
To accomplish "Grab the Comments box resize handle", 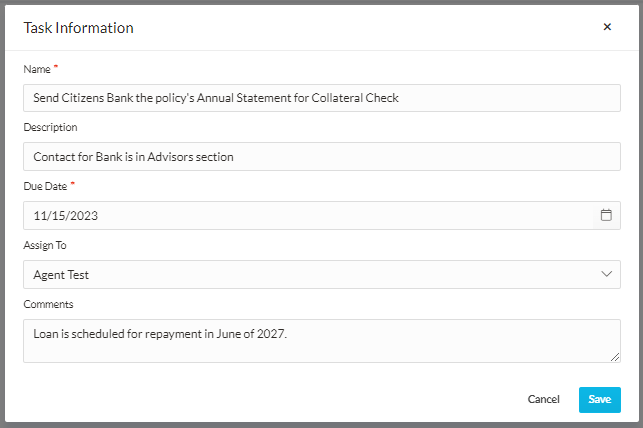I will coord(615,357).
